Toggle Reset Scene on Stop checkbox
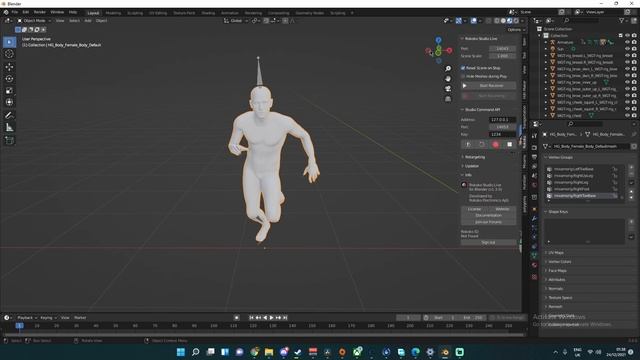 [x=463, y=68]
